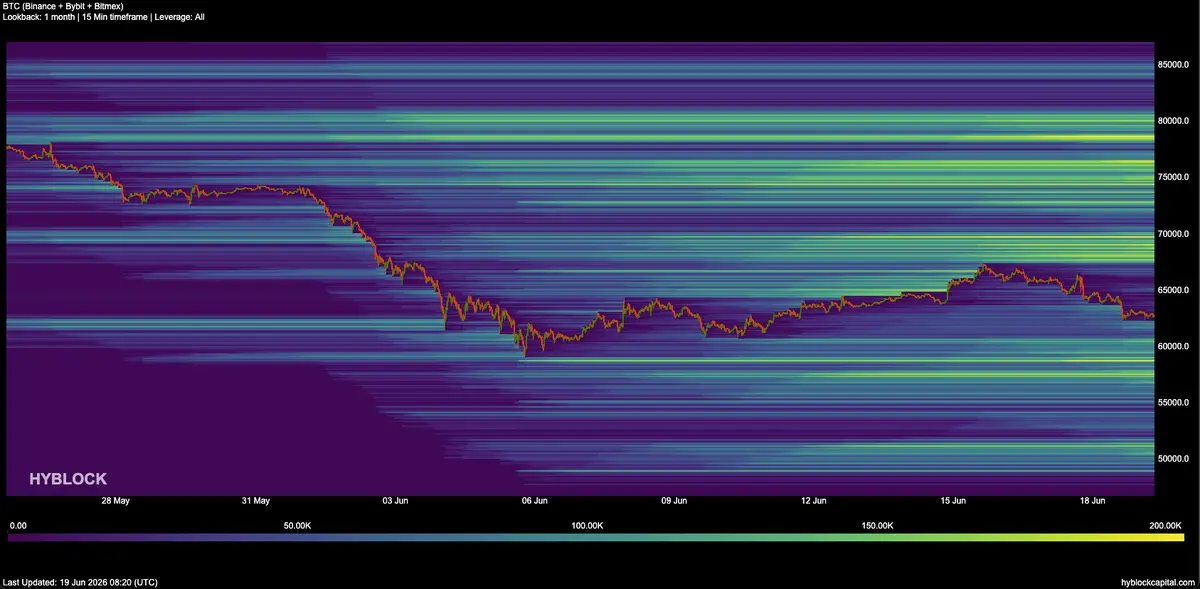Click the 100.00K color scale label
Screen dimensions: 1200x589
[x=586, y=525]
